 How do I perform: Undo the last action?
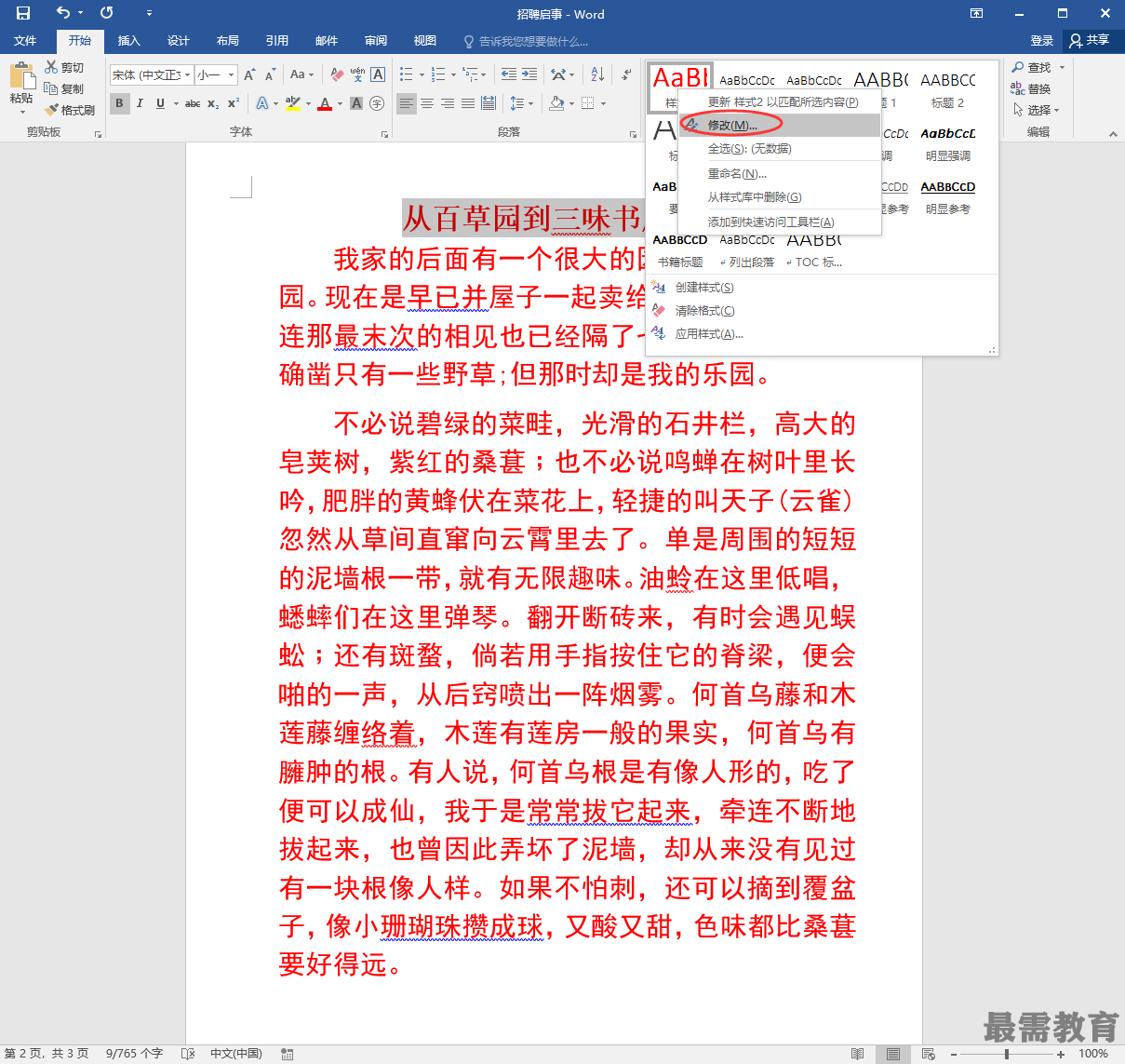click(63, 13)
